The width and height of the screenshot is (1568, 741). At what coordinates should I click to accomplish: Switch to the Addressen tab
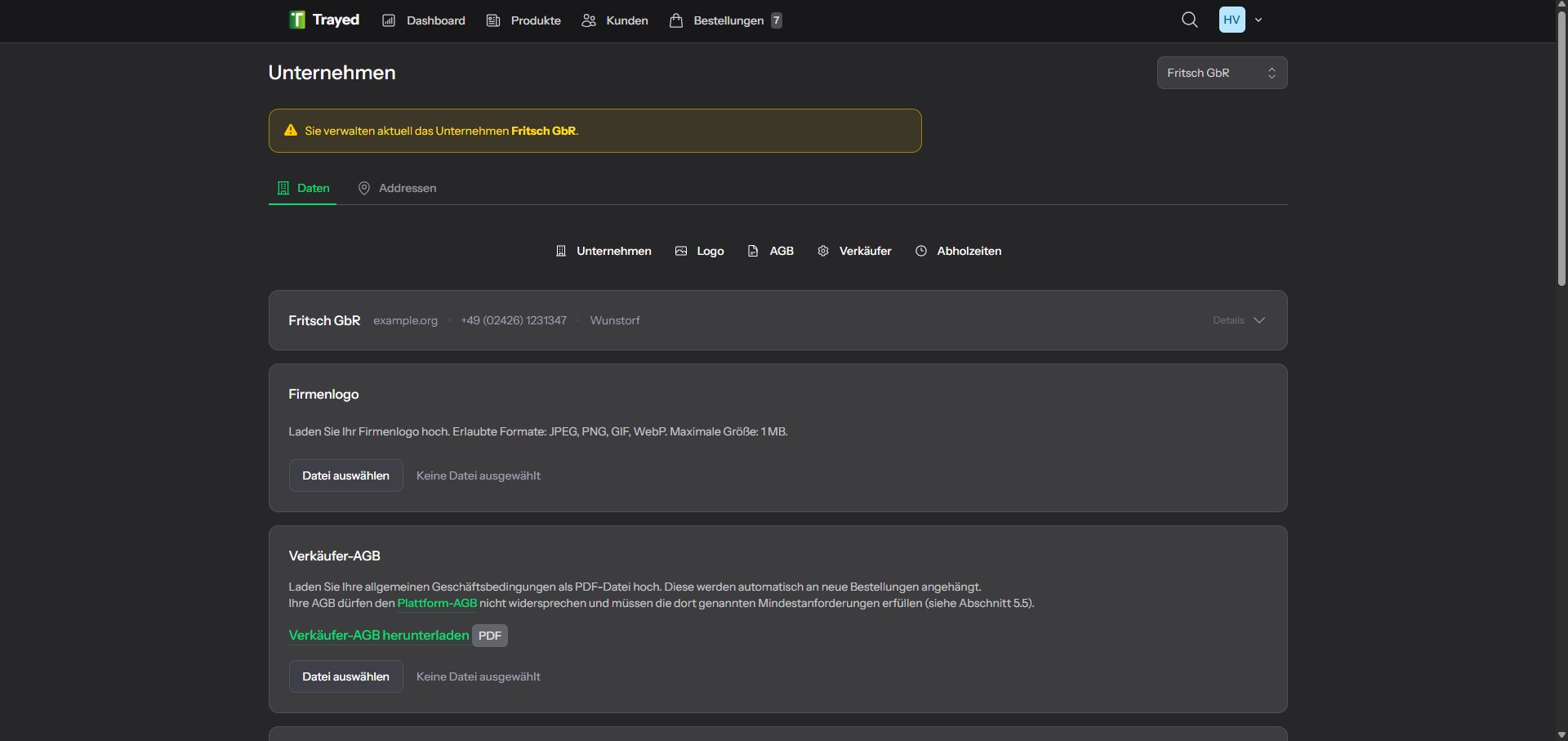click(396, 188)
